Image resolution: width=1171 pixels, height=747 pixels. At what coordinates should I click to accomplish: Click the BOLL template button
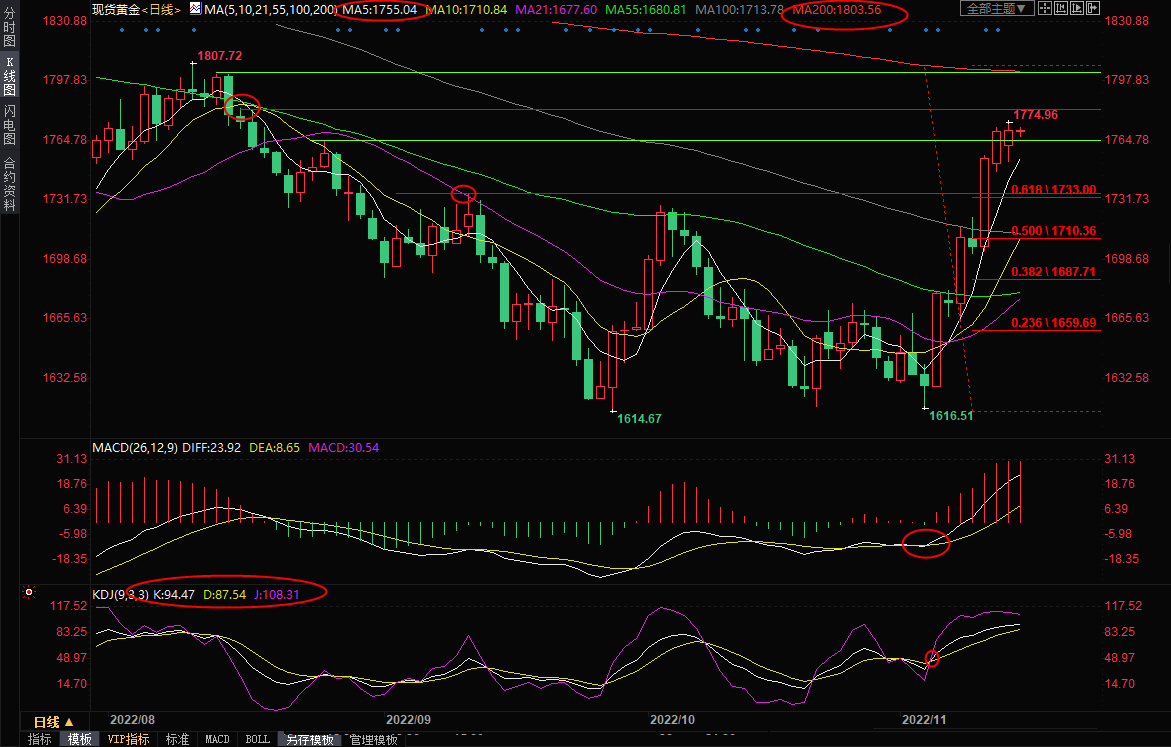257,740
